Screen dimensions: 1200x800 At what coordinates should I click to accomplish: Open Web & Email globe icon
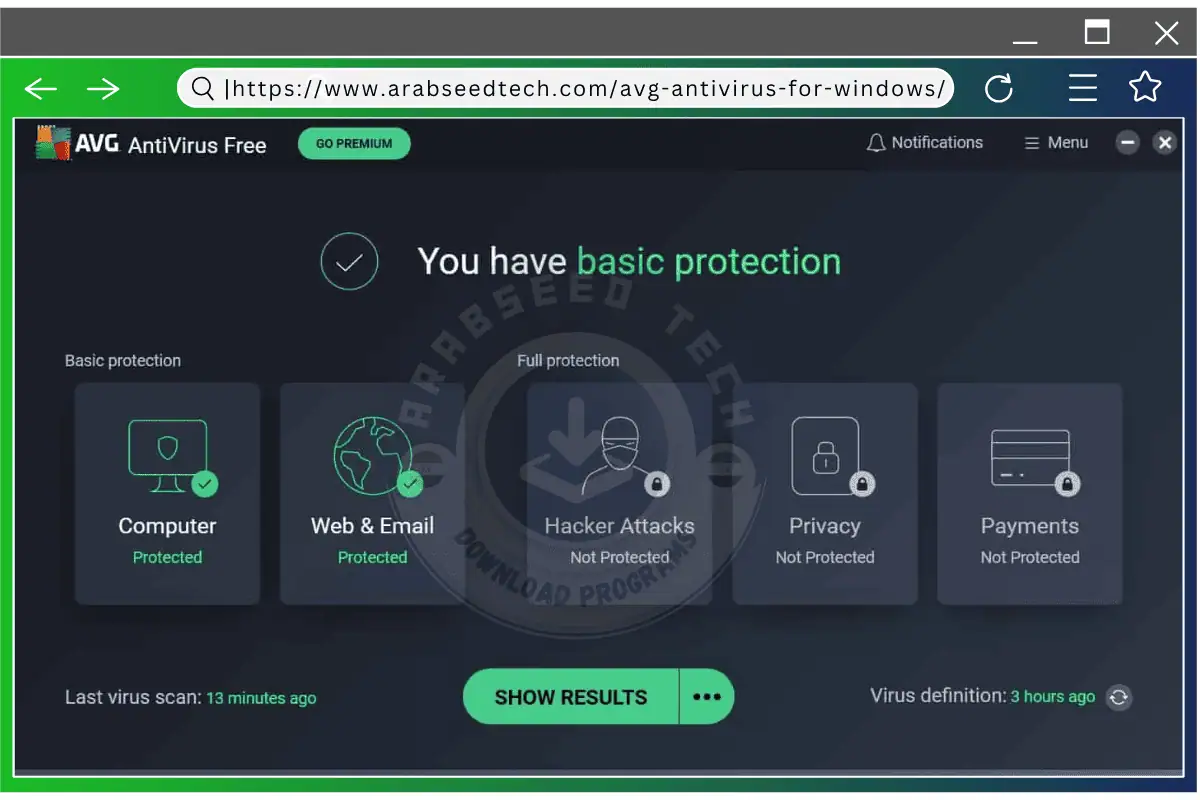[x=373, y=456]
